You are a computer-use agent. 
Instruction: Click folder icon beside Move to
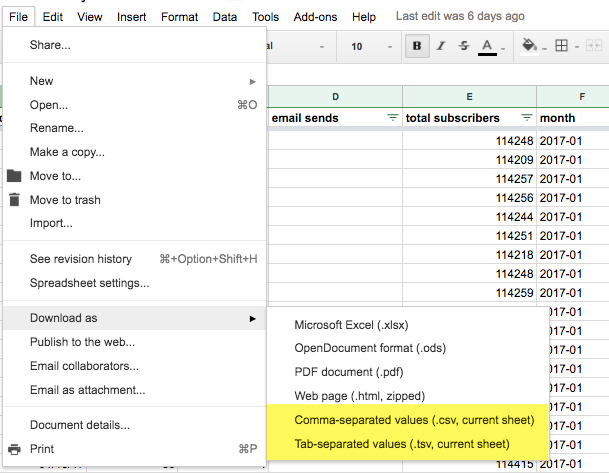tap(14, 176)
